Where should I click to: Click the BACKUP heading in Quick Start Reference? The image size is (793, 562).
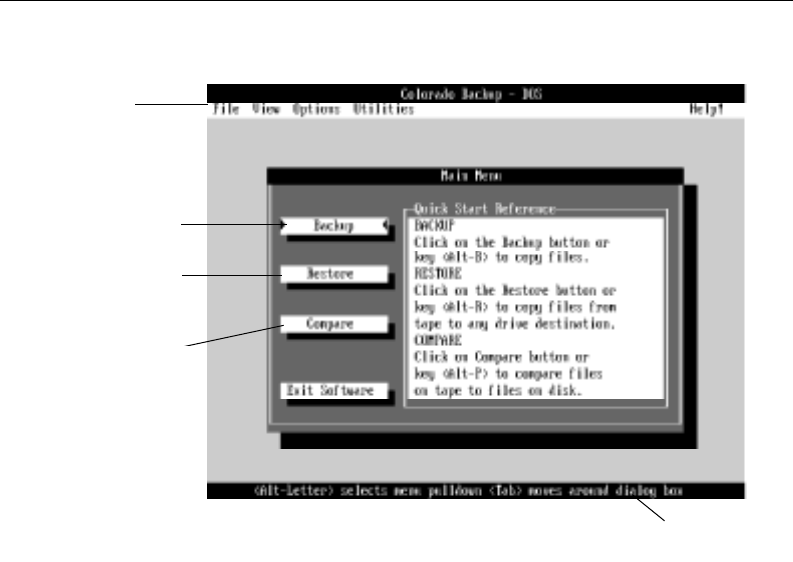coord(434,226)
